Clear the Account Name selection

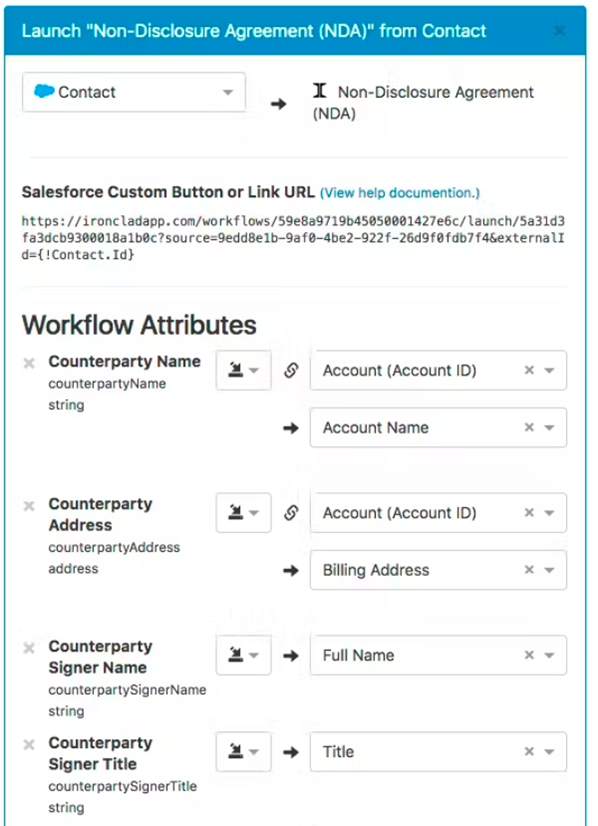(x=530, y=427)
